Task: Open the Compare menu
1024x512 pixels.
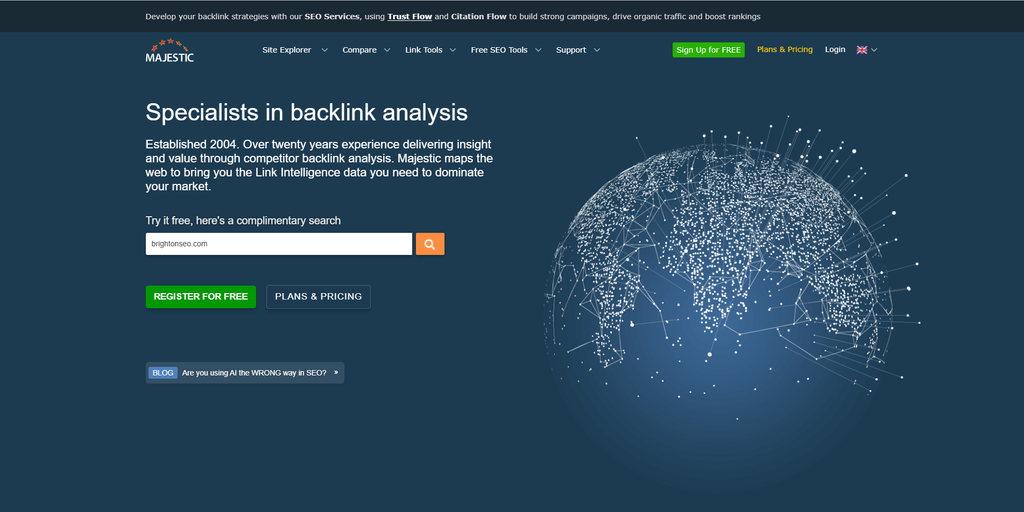Action: 359,50
